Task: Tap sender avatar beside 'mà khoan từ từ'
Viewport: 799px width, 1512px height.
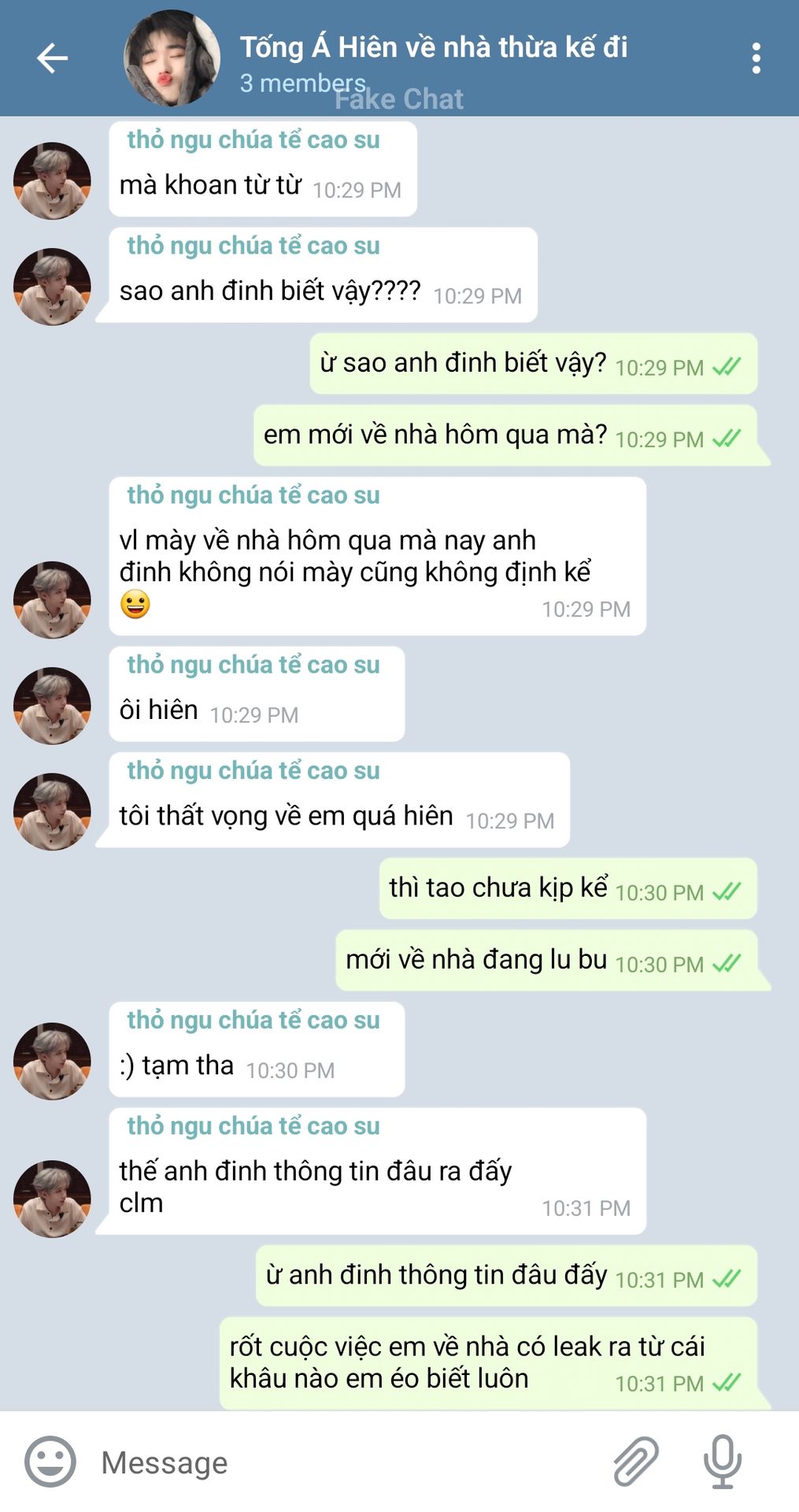Action: tap(52, 180)
